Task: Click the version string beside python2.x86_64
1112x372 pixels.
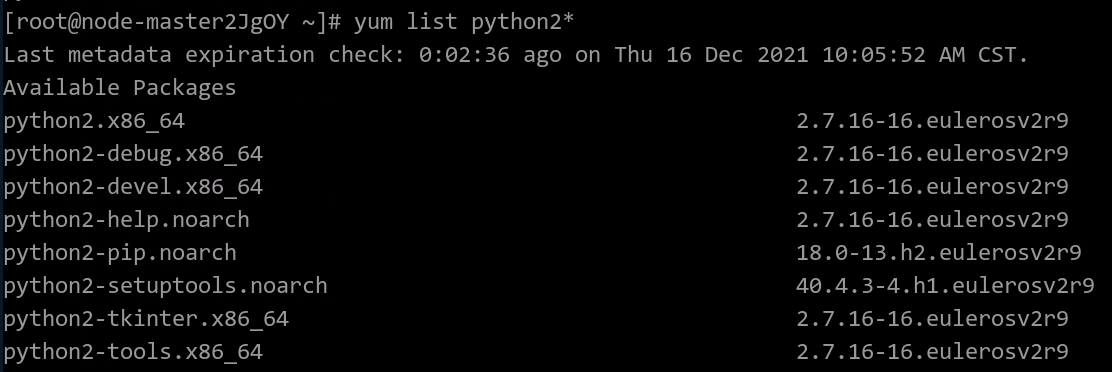Action: (x=933, y=121)
